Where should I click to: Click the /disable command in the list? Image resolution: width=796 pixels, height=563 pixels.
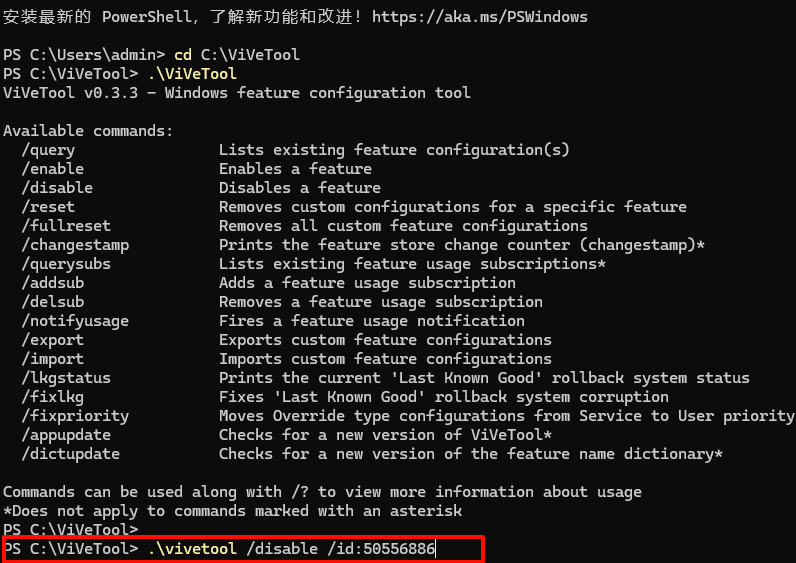57,188
